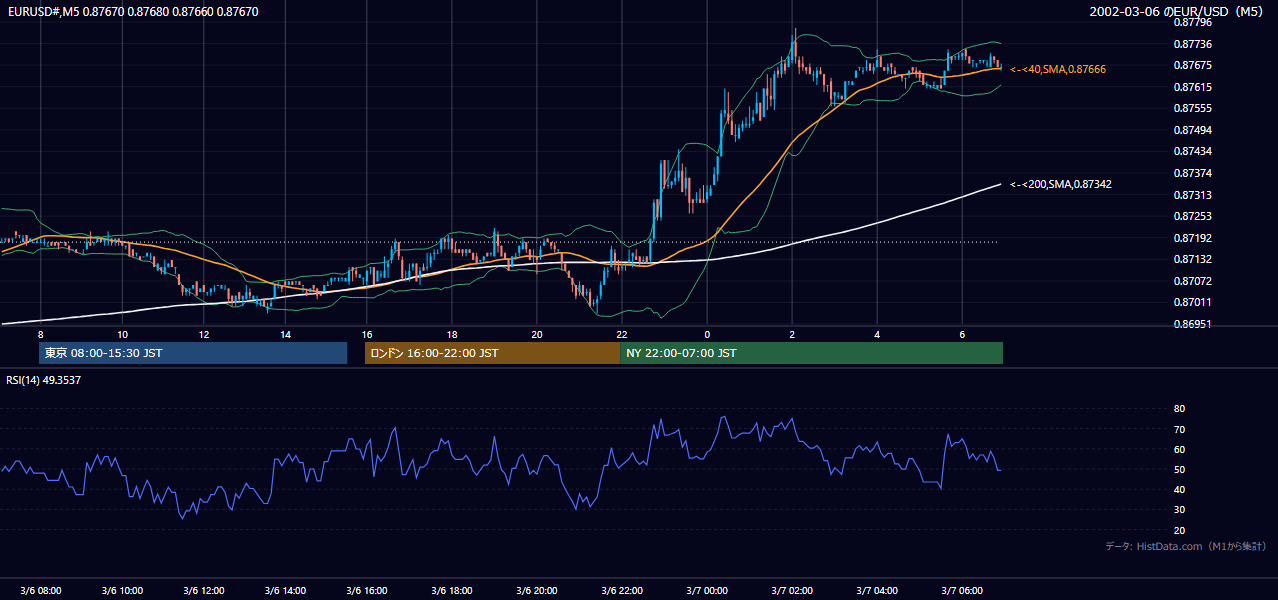
Task: Click the 3/6 22:00 time label
Action: (x=622, y=590)
